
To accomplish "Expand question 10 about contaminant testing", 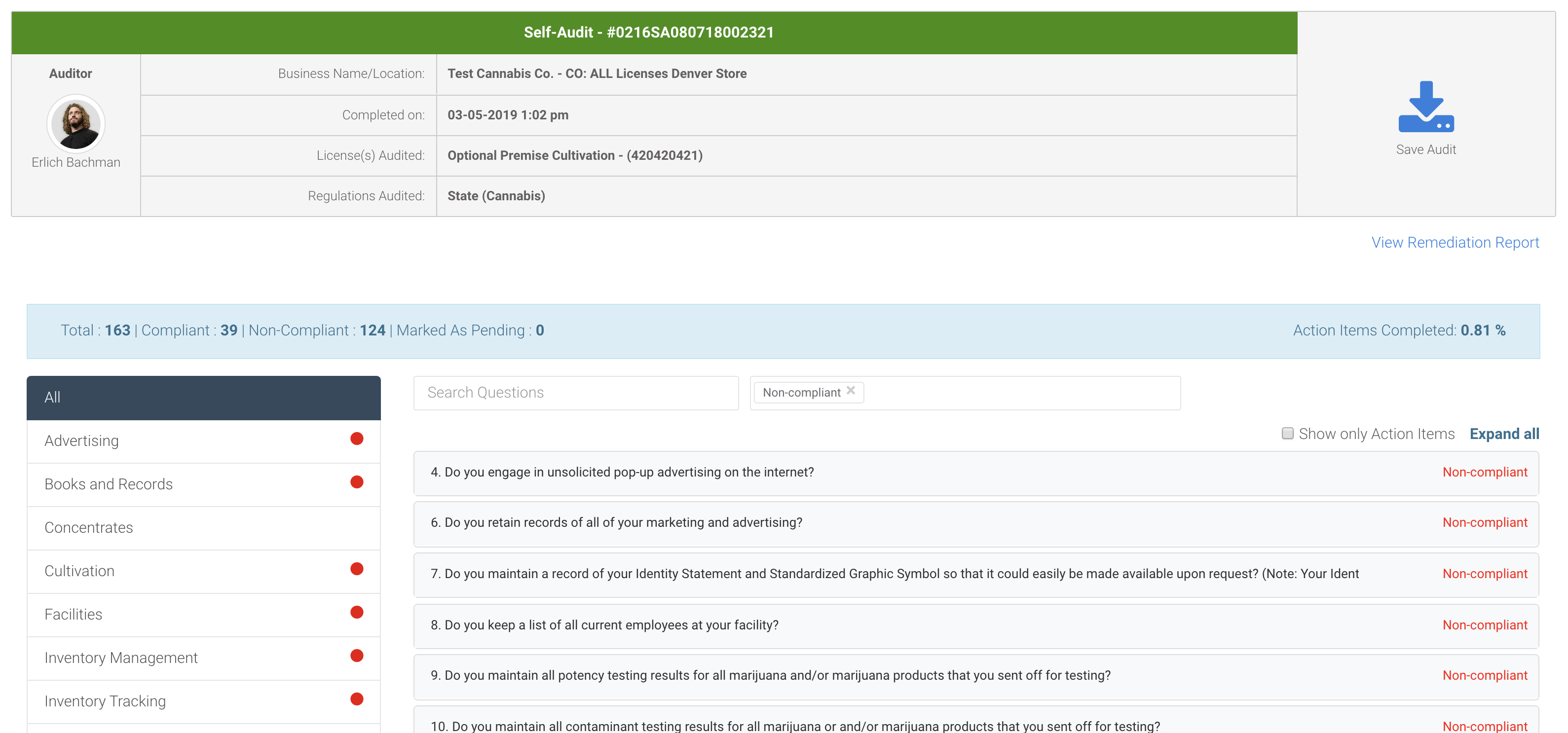I will (976, 720).
